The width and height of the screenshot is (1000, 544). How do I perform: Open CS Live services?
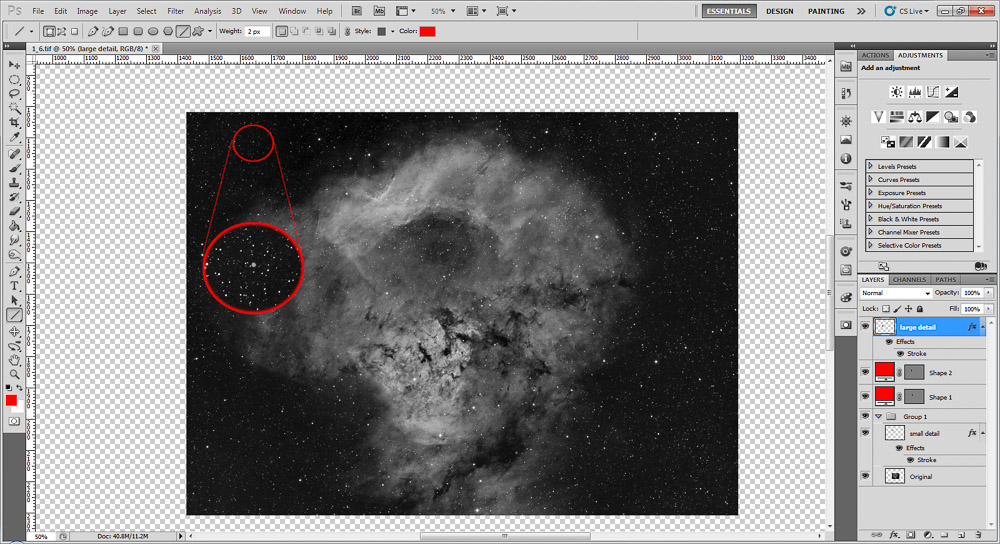coord(906,11)
